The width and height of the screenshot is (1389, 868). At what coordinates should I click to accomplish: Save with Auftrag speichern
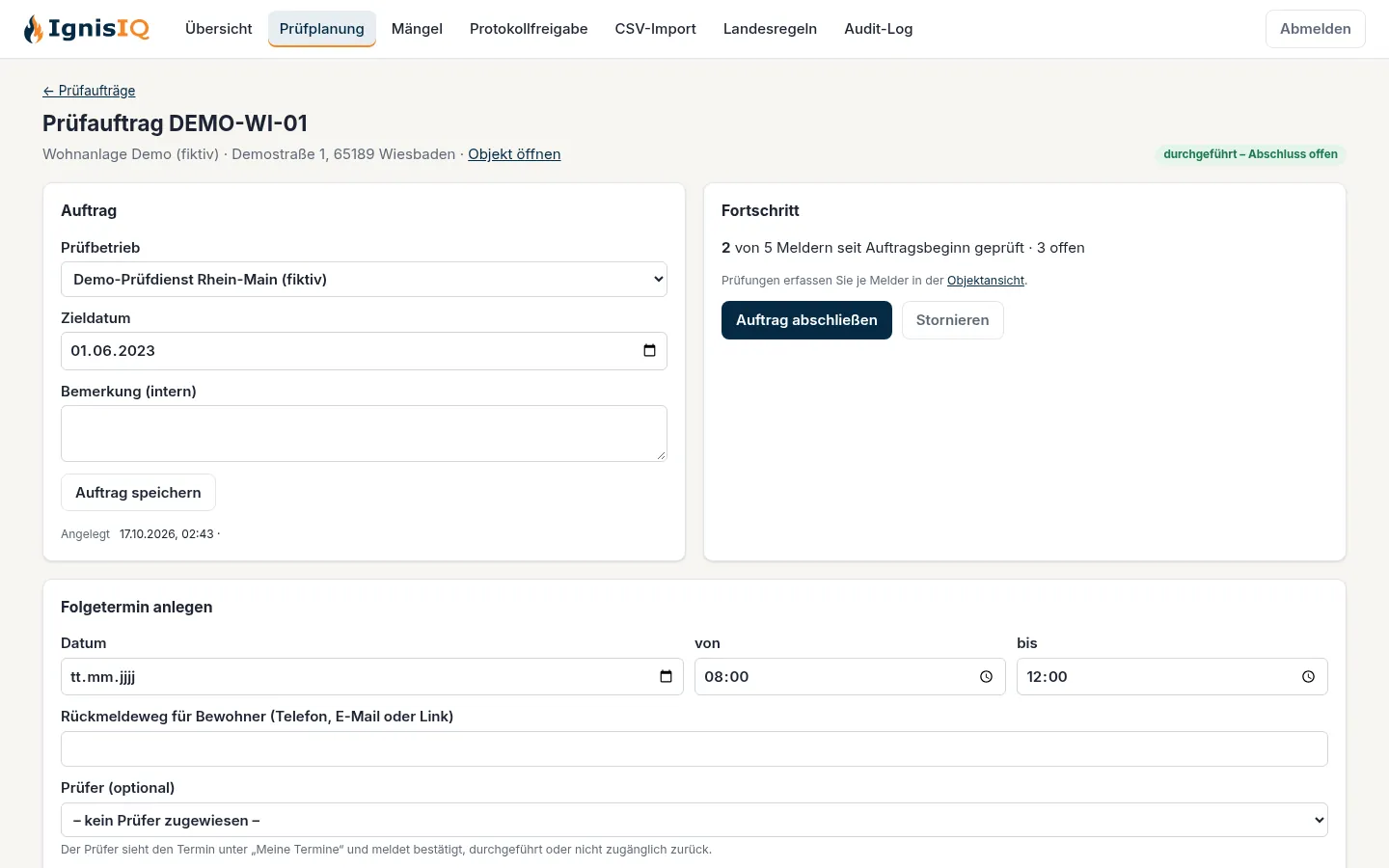tap(138, 493)
